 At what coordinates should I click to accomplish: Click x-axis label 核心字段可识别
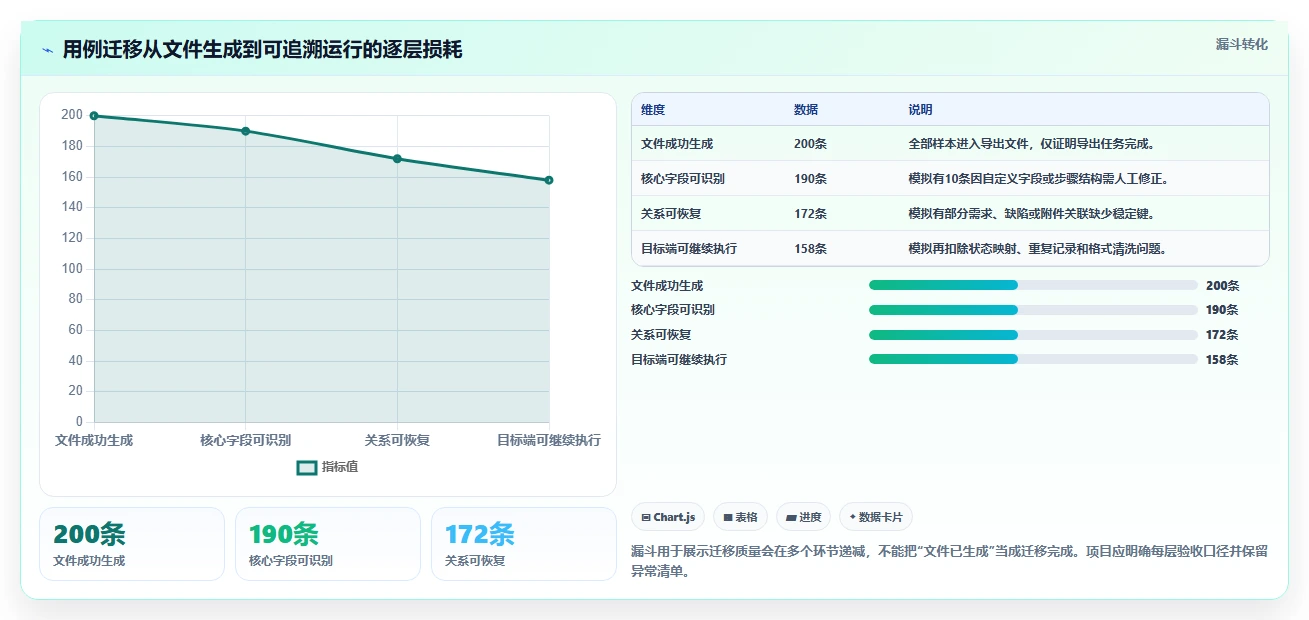click(x=246, y=440)
